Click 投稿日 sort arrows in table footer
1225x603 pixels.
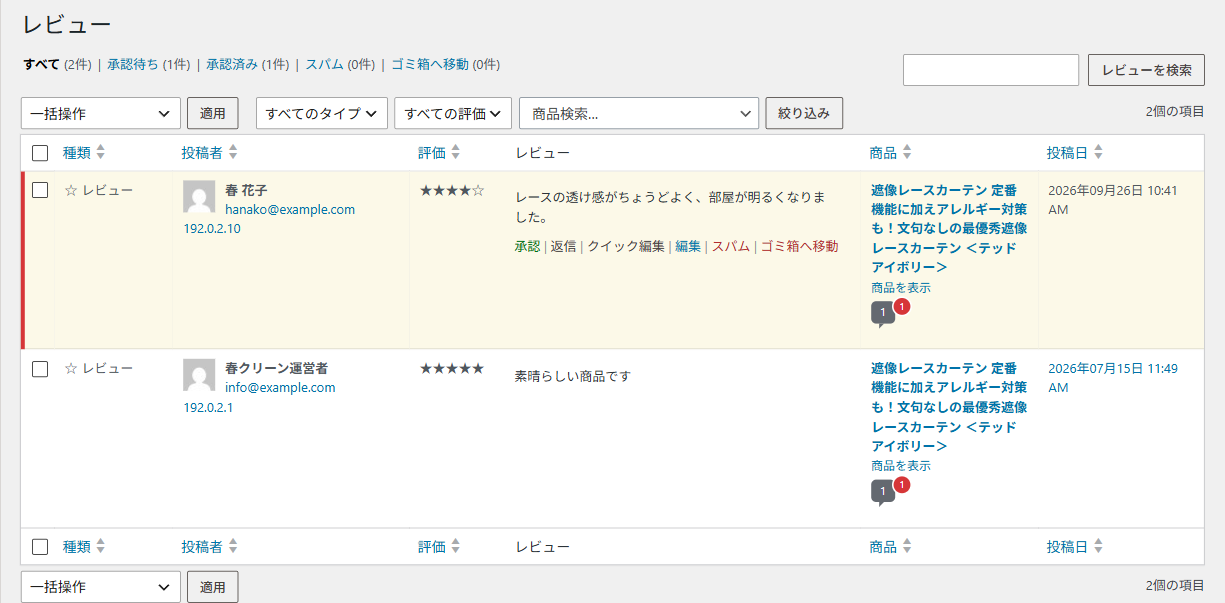pos(1098,547)
